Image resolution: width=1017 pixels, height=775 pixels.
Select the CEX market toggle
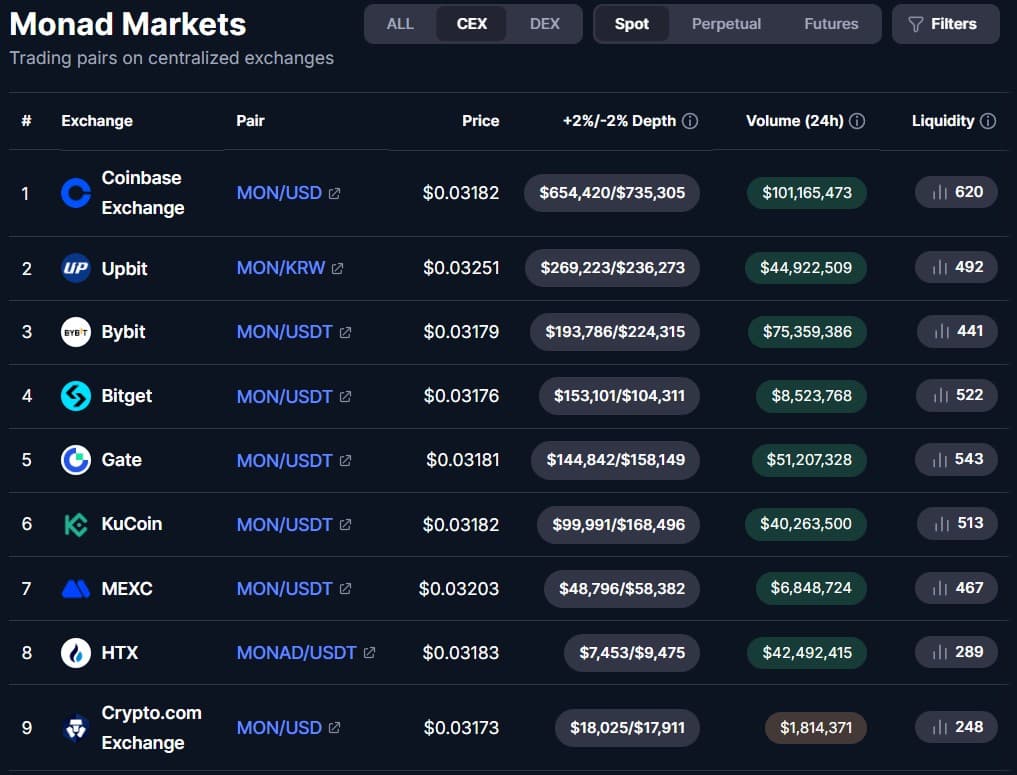472,24
